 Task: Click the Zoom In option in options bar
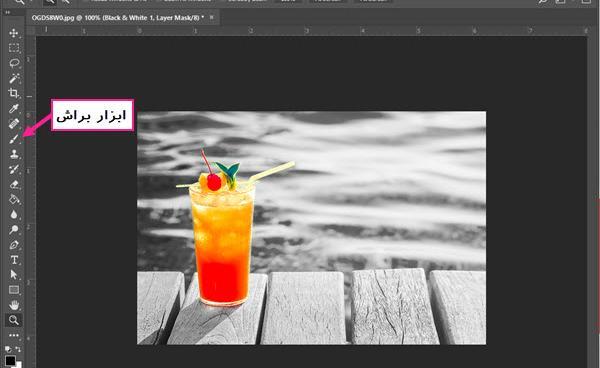50,2
